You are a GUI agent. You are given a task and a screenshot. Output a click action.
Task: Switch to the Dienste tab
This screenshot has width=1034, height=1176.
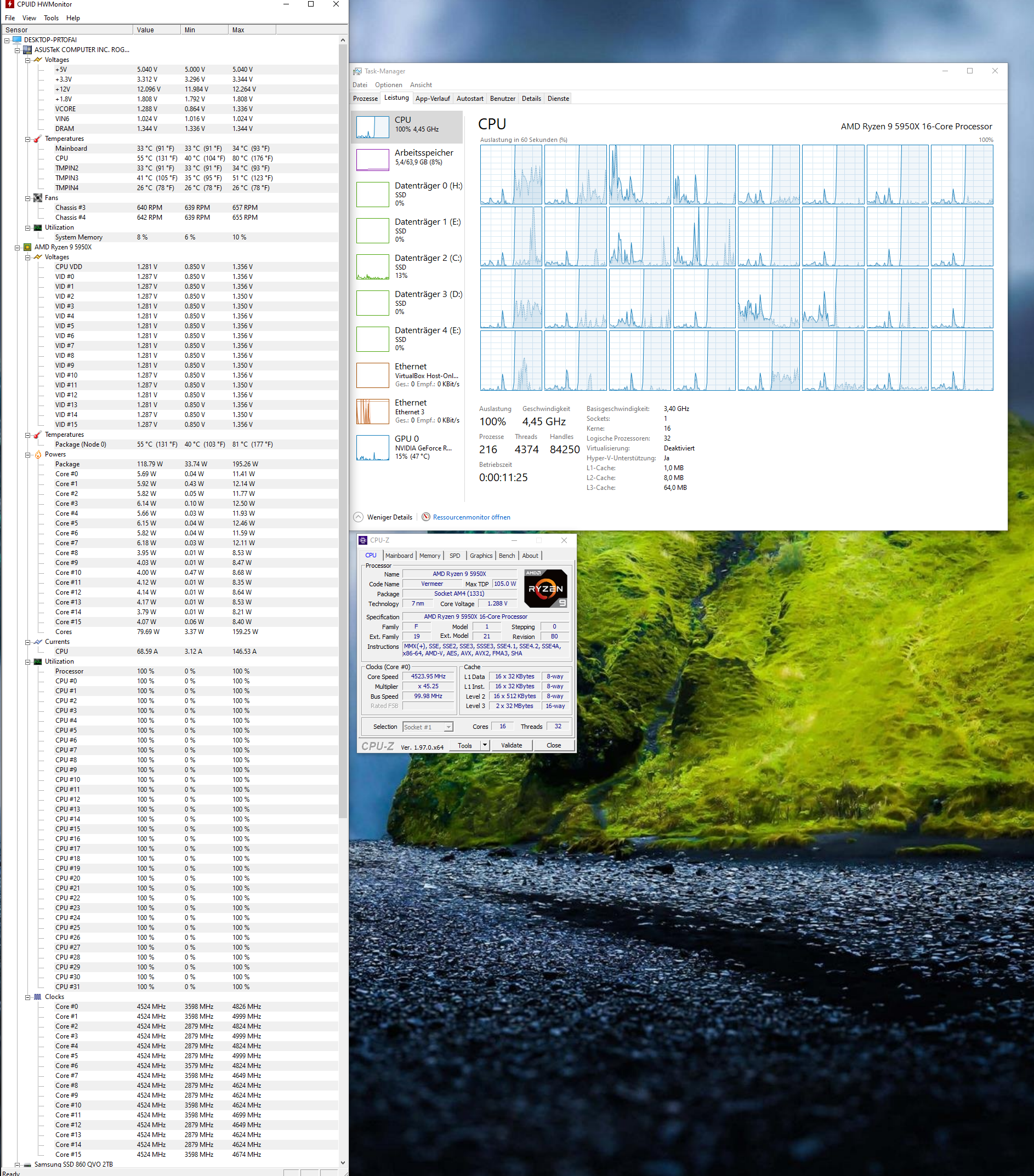coord(558,99)
